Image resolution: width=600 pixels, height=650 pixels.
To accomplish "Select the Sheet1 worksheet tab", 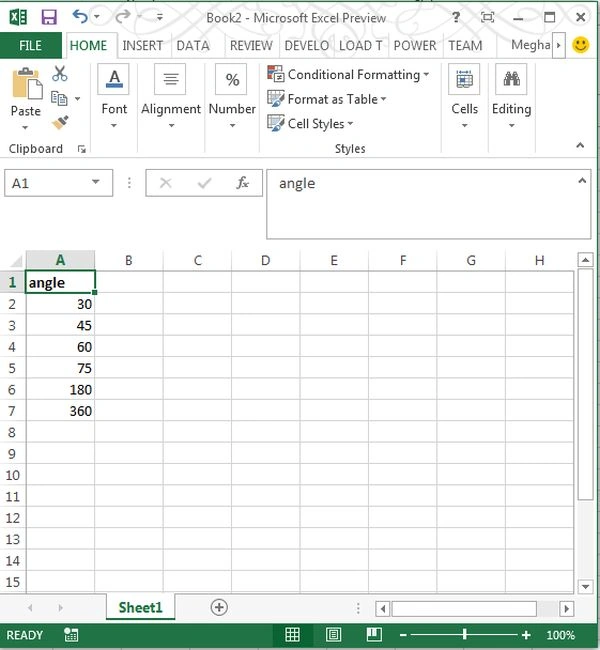I will [141, 607].
